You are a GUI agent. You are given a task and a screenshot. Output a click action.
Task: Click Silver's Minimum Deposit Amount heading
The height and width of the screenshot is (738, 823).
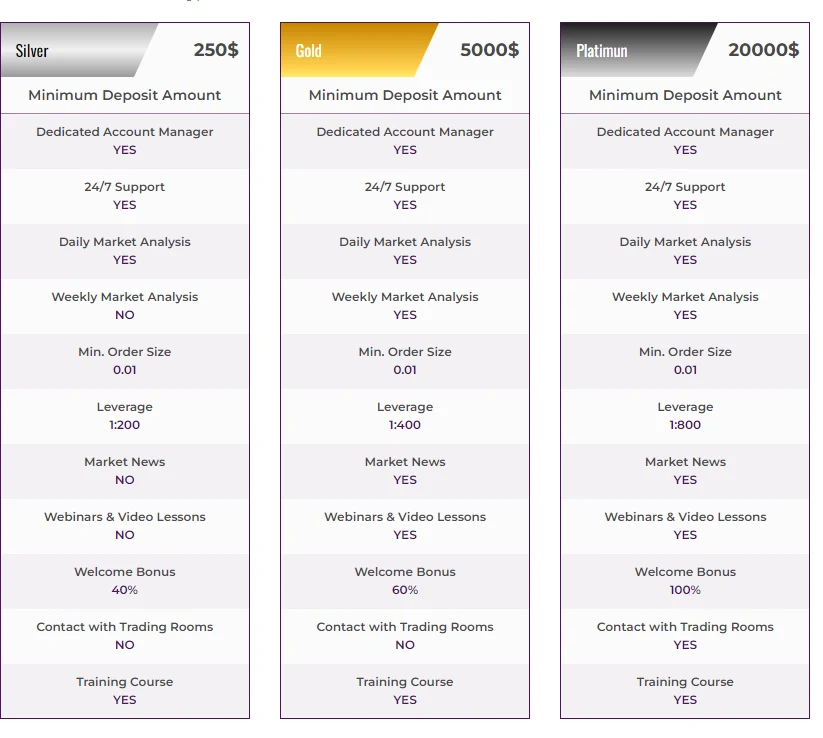[x=124, y=95]
